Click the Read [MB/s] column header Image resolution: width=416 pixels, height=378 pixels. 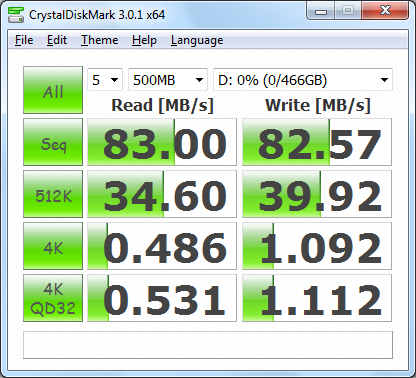click(x=162, y=105)
